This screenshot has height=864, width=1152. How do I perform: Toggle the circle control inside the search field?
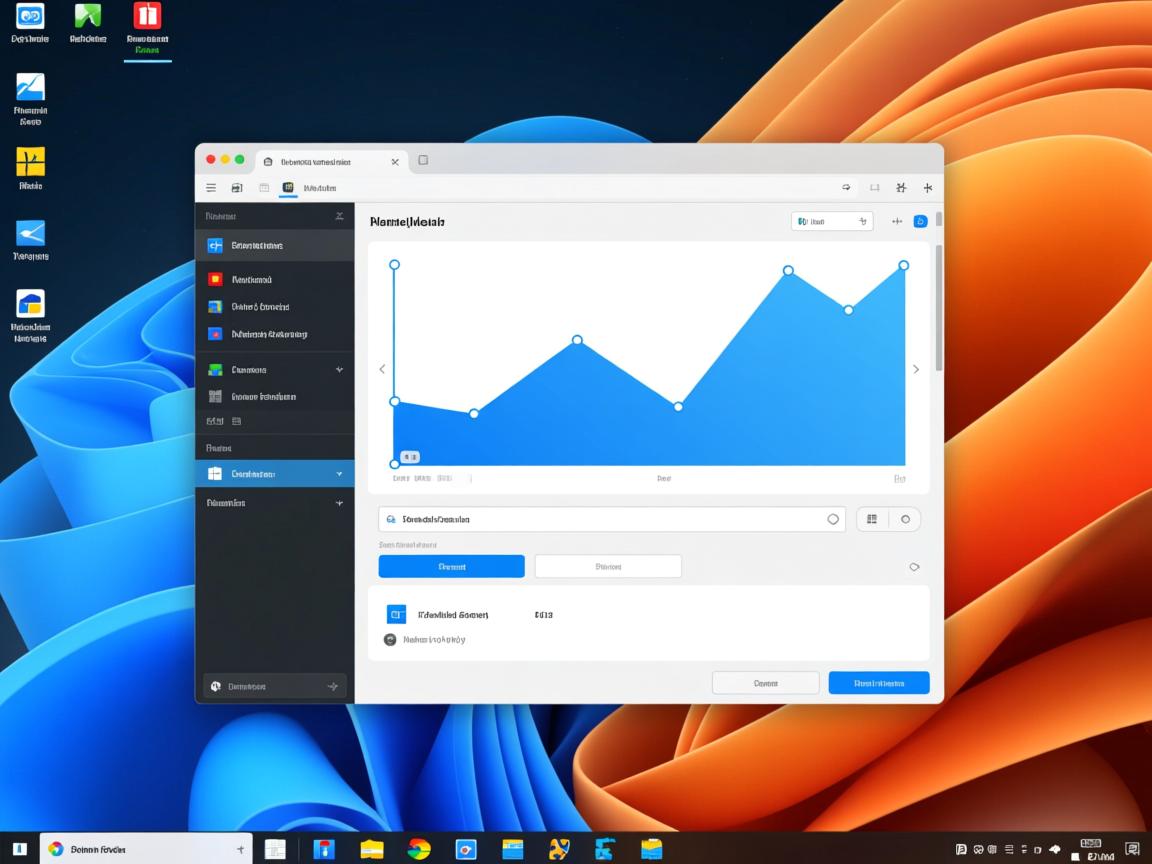coord(834,519)
